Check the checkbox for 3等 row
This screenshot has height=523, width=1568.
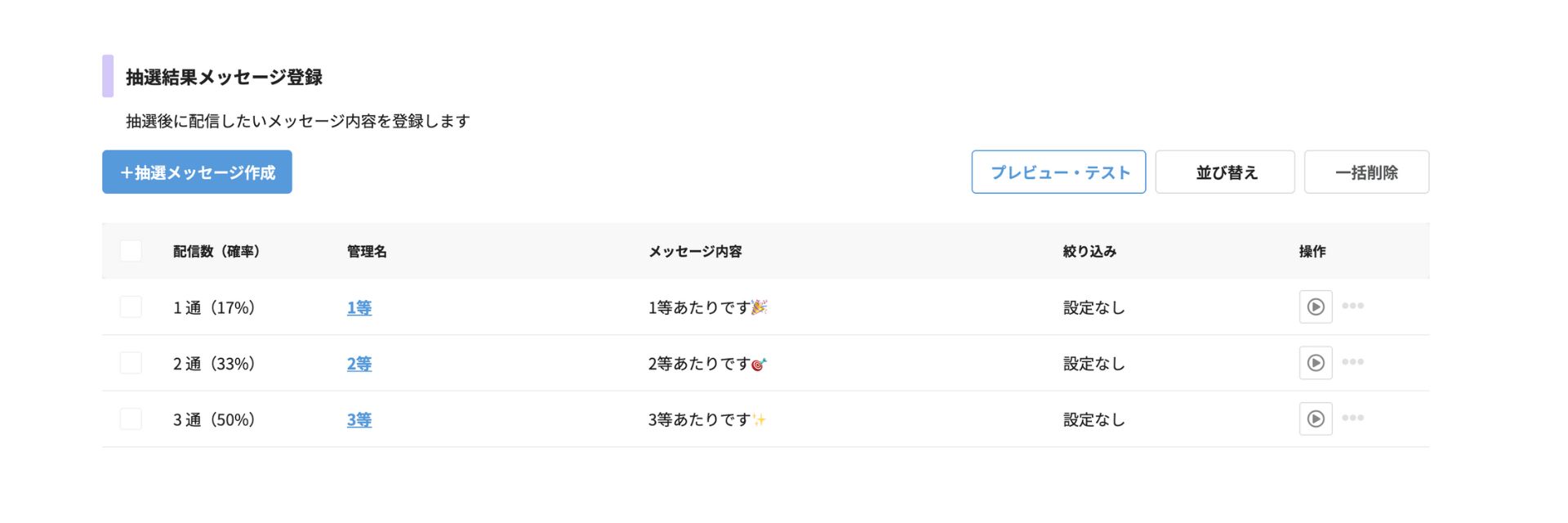coord(131,419)
